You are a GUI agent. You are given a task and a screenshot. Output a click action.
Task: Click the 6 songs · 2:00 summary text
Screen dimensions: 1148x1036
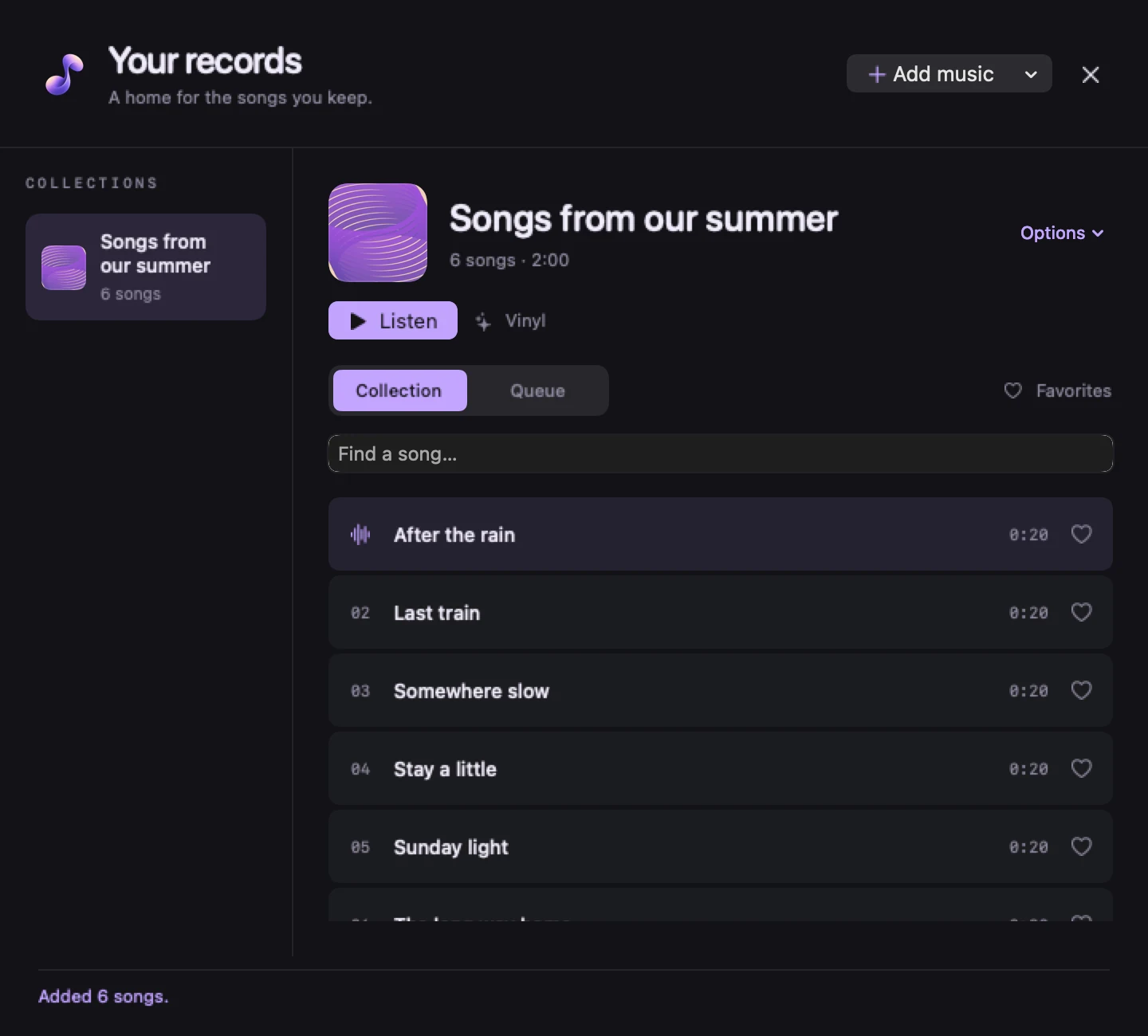[509, 260]
